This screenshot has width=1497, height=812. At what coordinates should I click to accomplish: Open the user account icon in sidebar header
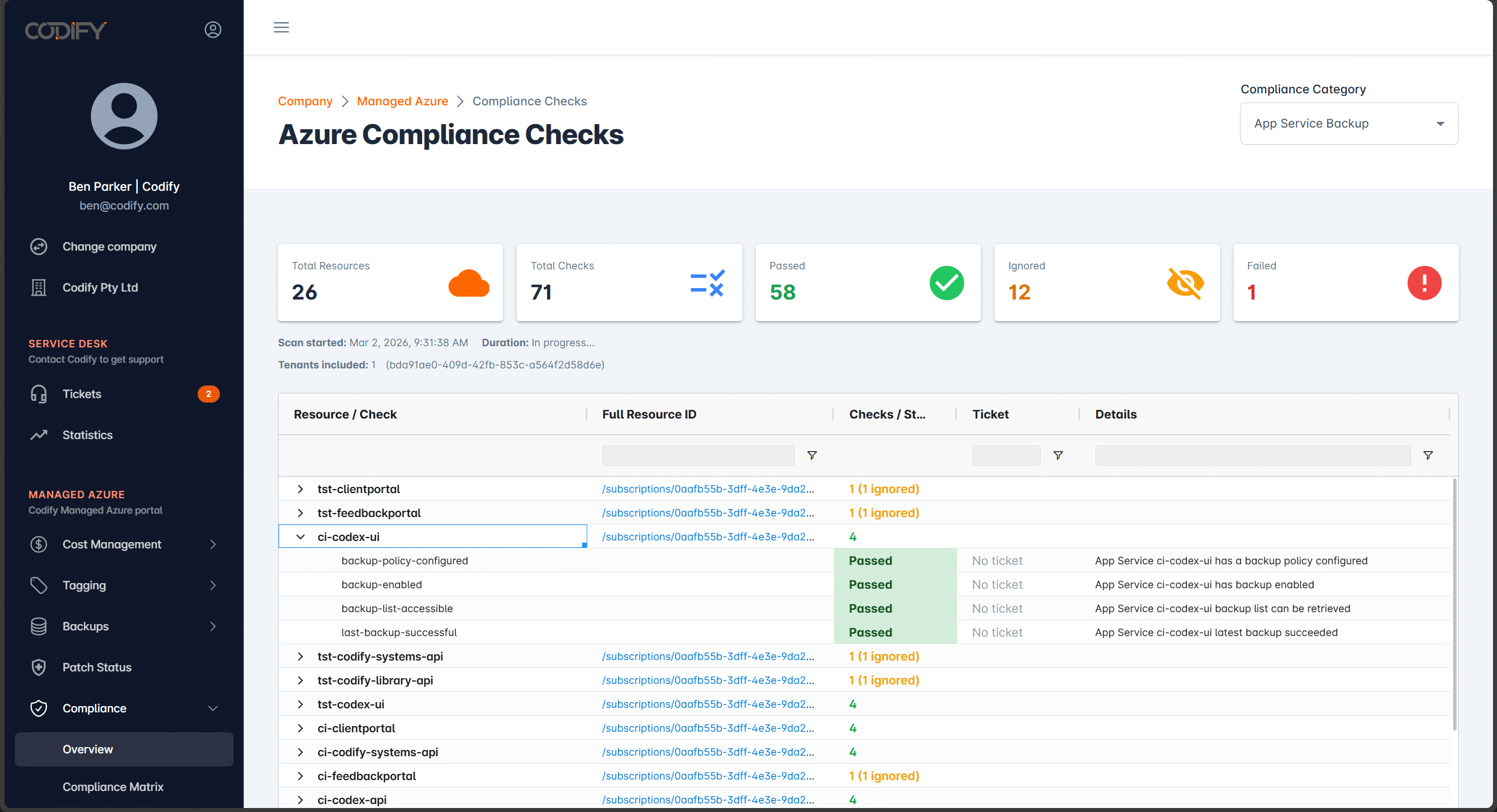[212, 30]
